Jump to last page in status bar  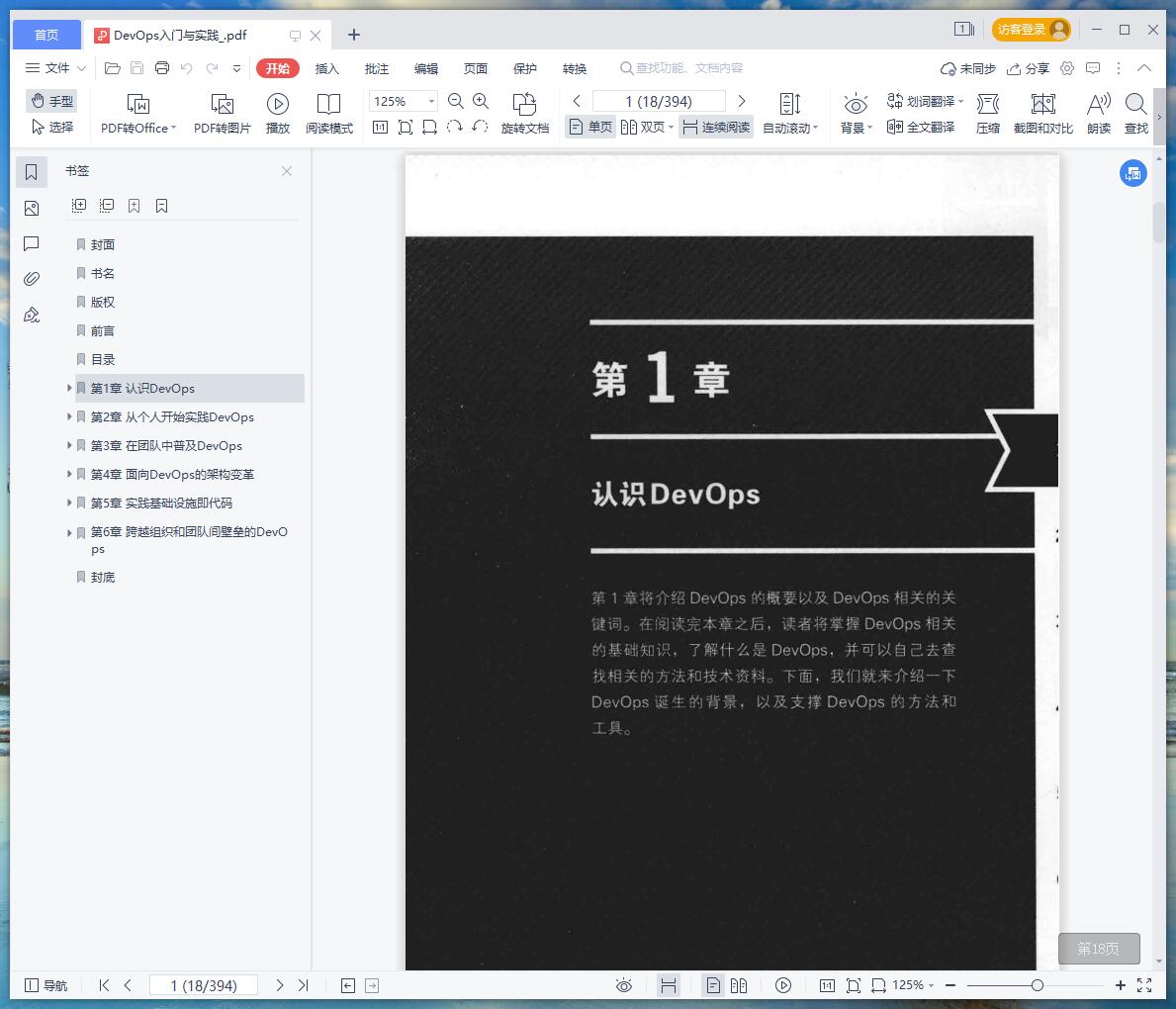pyautogui.click(x=303, y=985)
